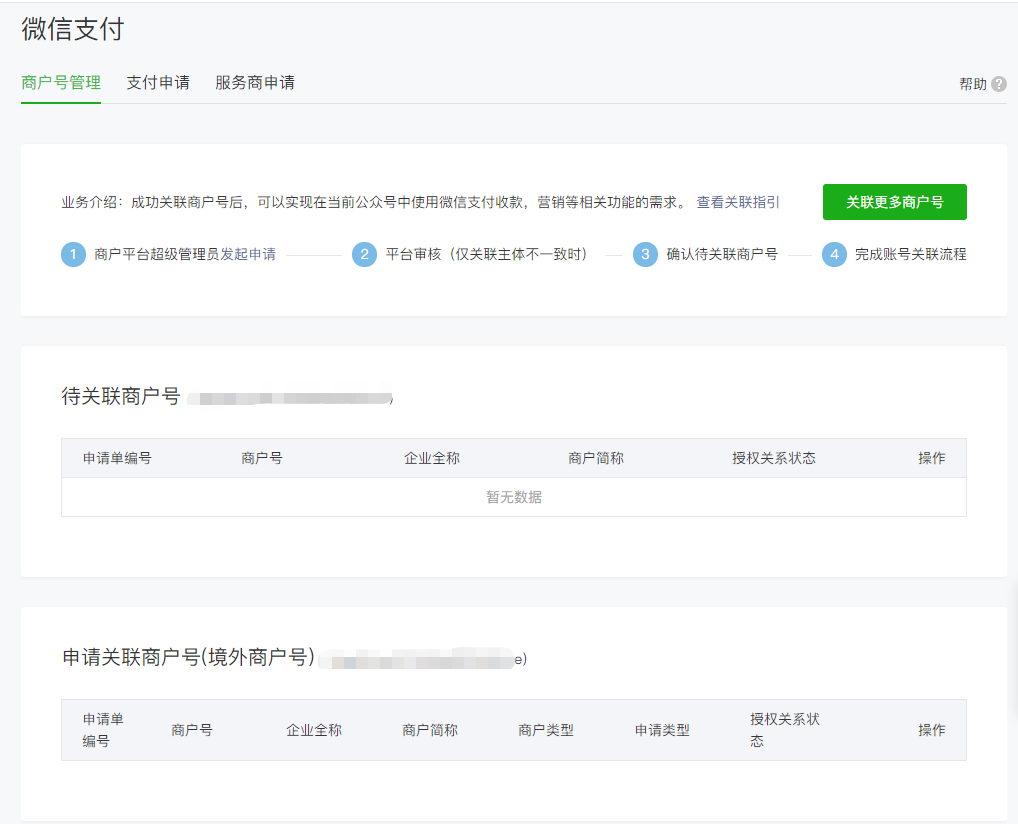Click 操作 header in 待关联商户号 table
The width and height of the screenshot is (1018, 824).
pyautogui.click(x=932, y=458)
